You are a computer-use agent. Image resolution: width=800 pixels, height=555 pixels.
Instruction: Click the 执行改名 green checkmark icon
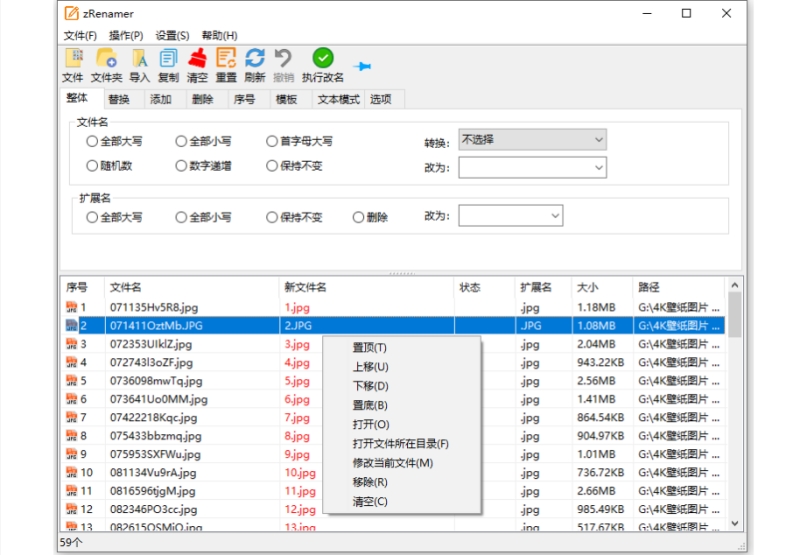point(323,58)
